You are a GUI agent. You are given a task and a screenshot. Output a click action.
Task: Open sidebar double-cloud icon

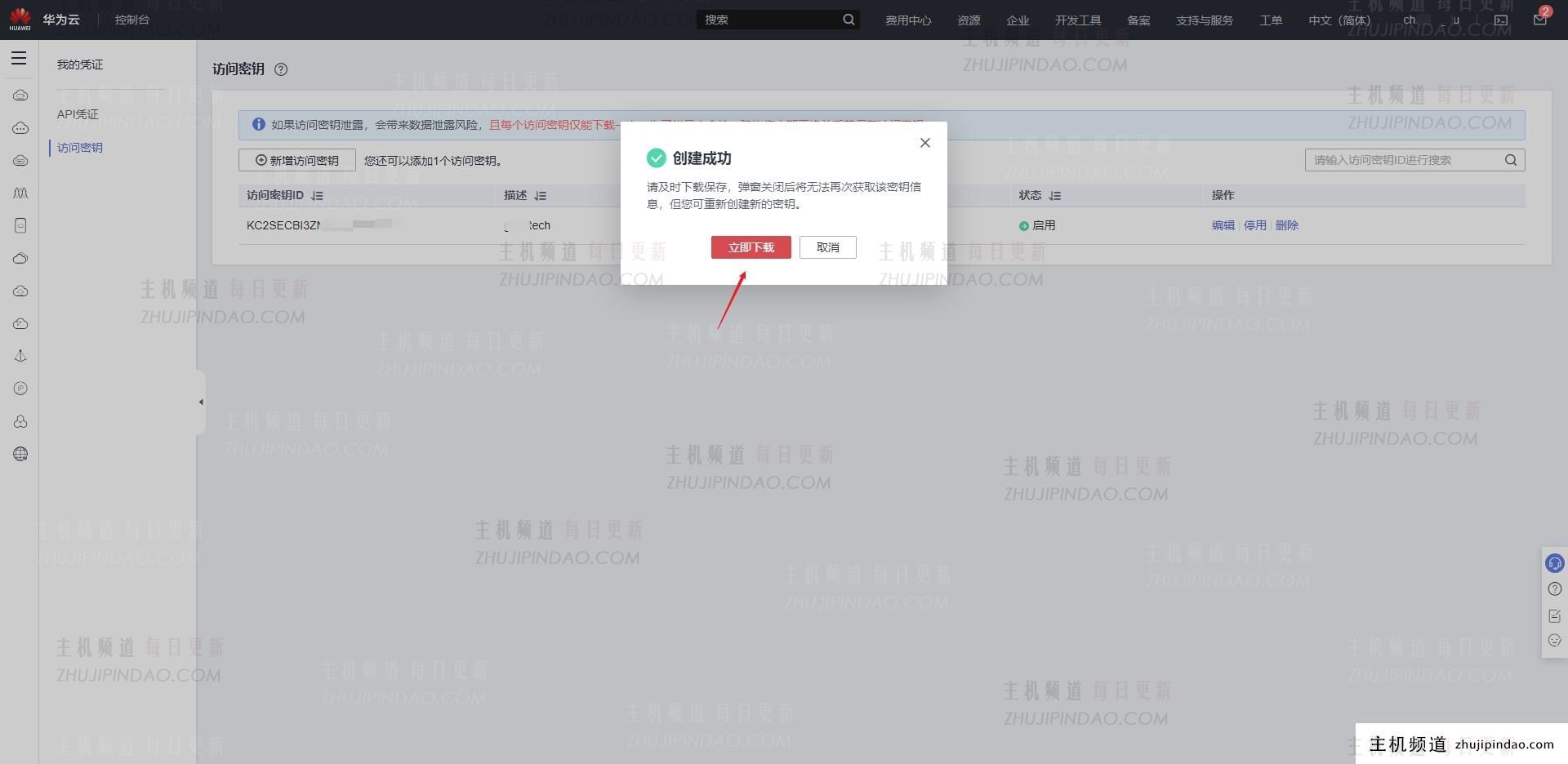20,259
